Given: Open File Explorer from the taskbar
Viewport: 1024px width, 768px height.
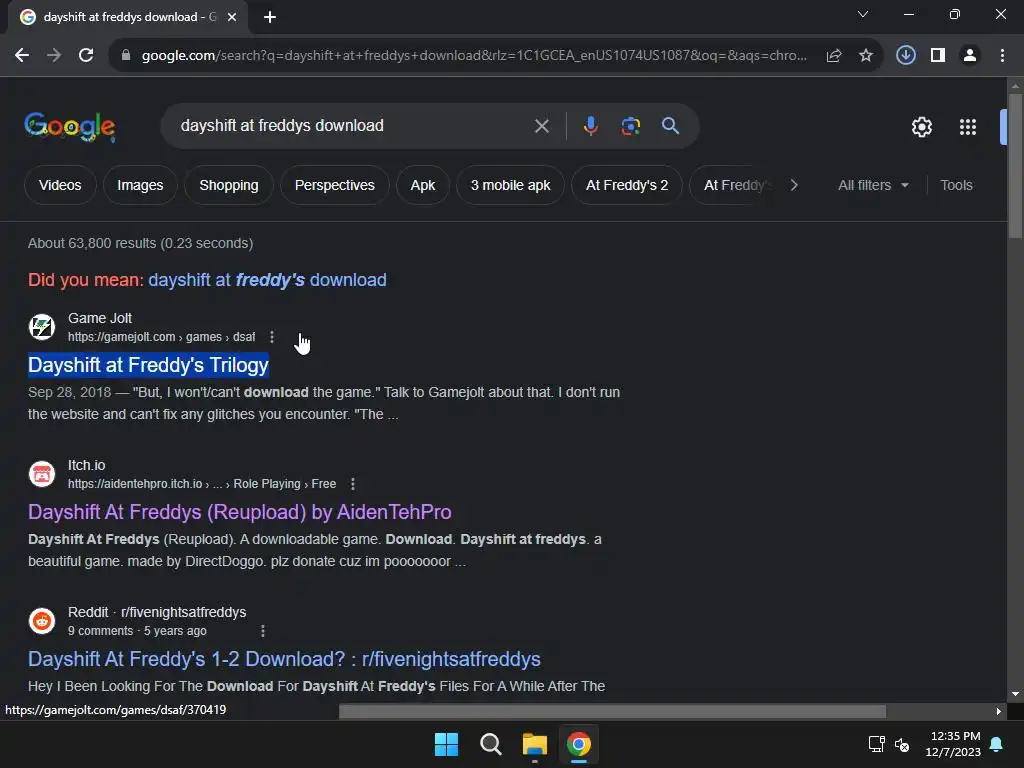Looking at the screenshot, I should 534,744.
